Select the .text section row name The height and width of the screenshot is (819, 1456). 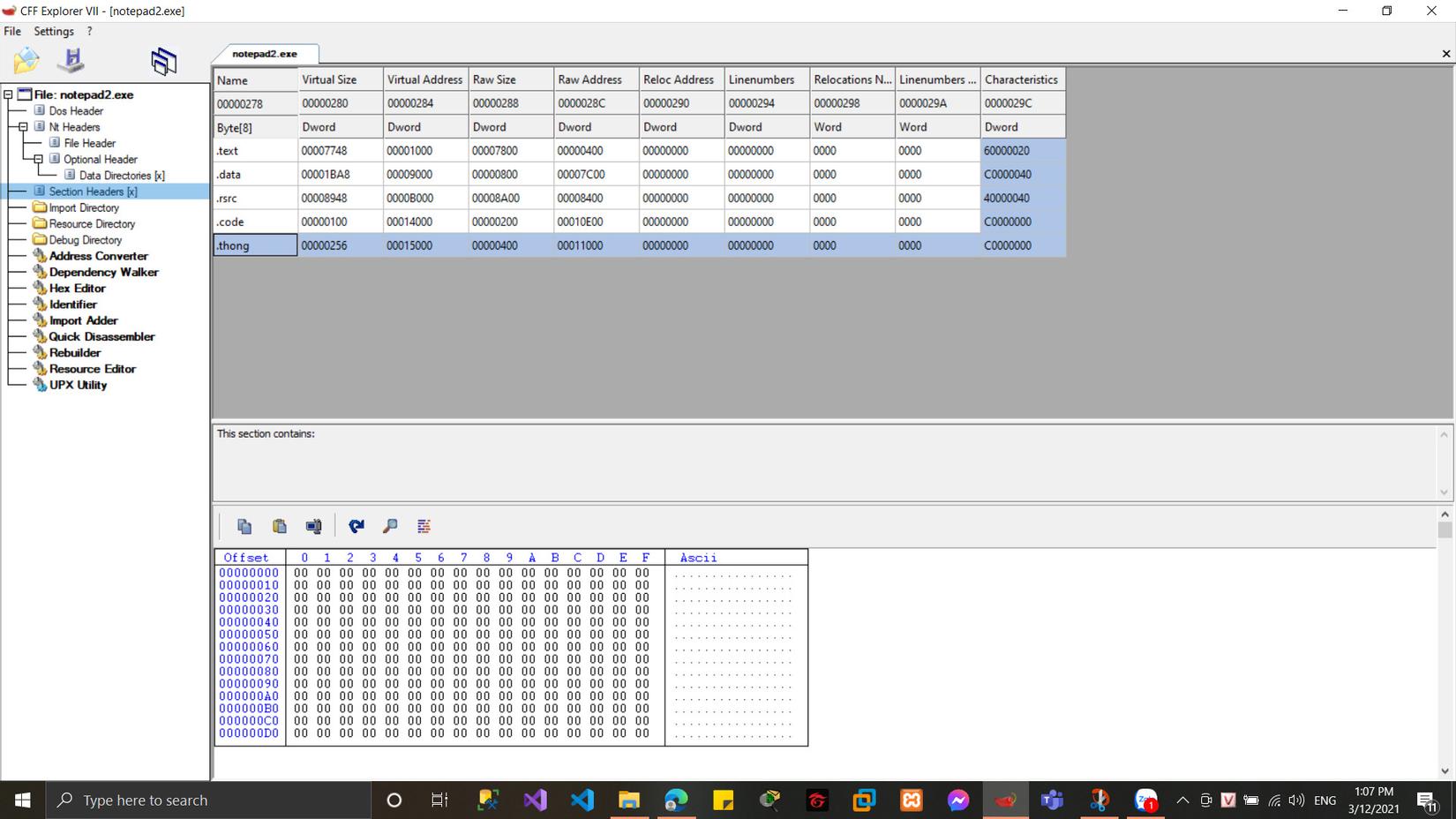(256, 151)
